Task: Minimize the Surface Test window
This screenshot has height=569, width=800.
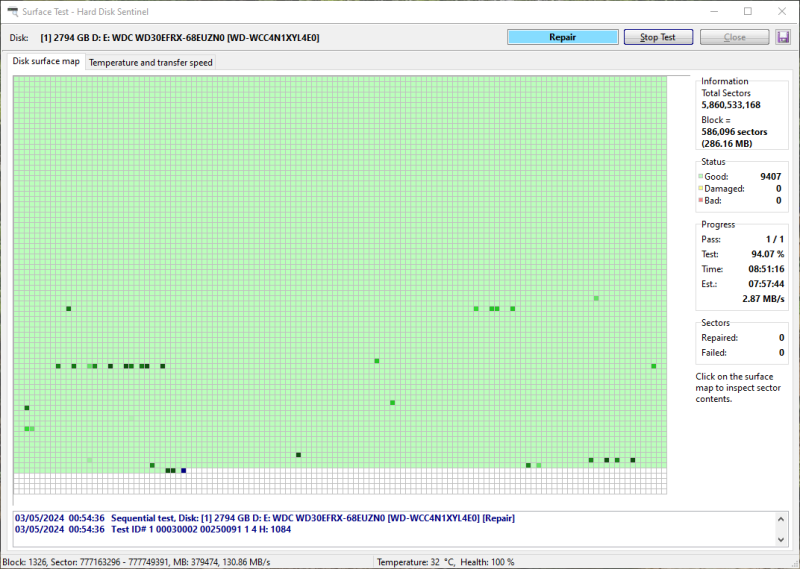Action: [x=714, y=11]
